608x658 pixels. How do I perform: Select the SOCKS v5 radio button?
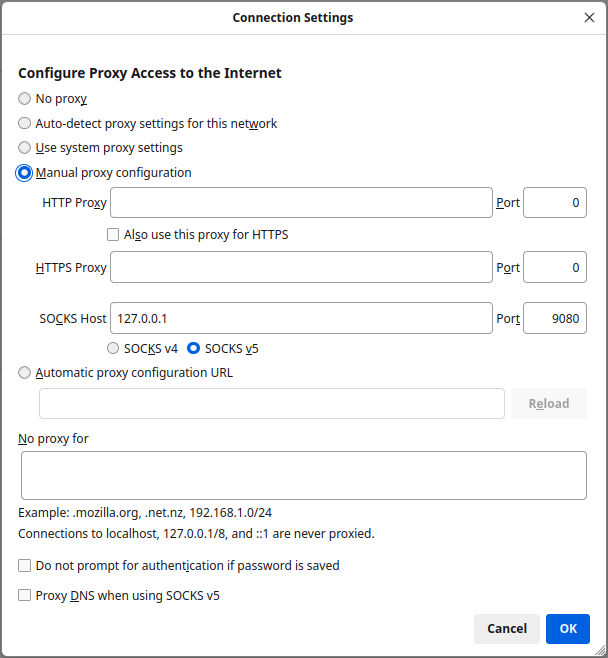pos(194,349)
